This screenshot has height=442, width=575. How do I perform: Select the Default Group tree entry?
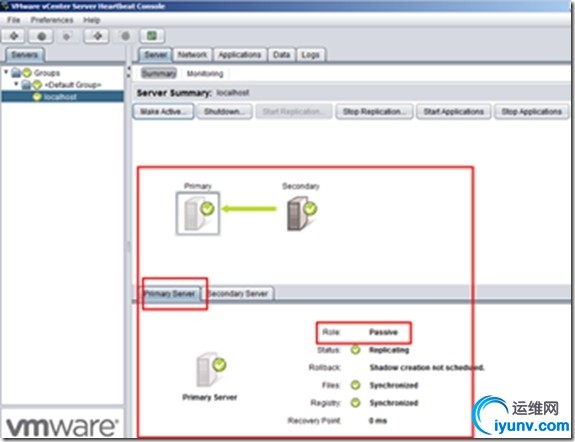coord(73,85)
